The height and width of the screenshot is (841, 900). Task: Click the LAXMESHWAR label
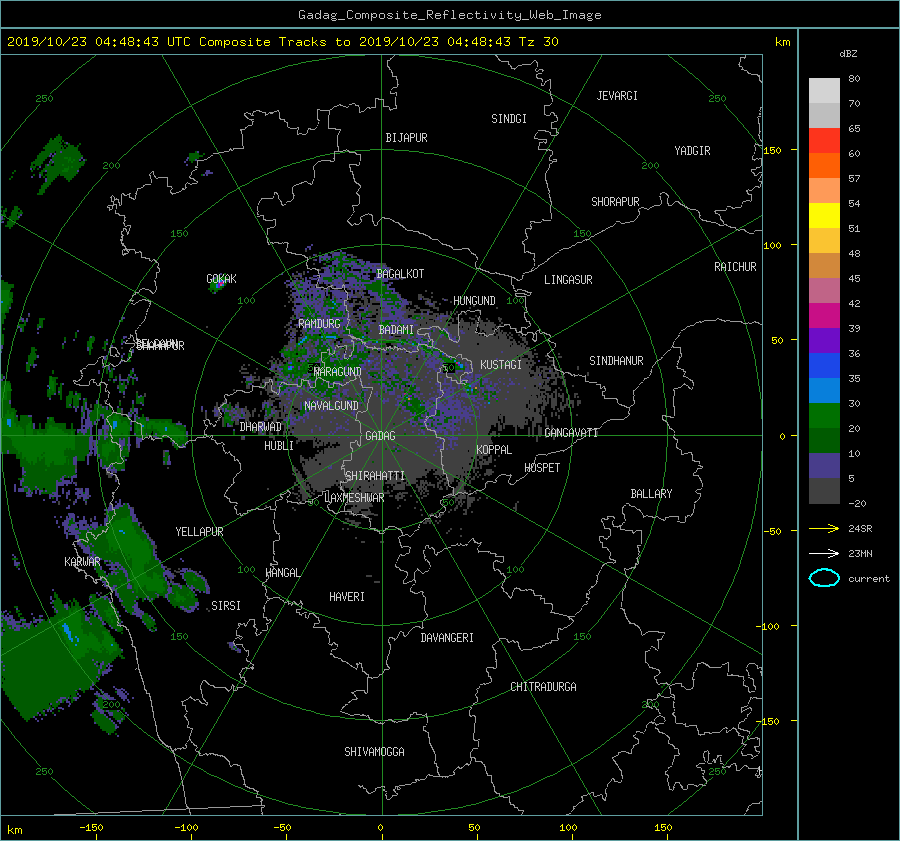pyautogui.click(x=354, y=498)
